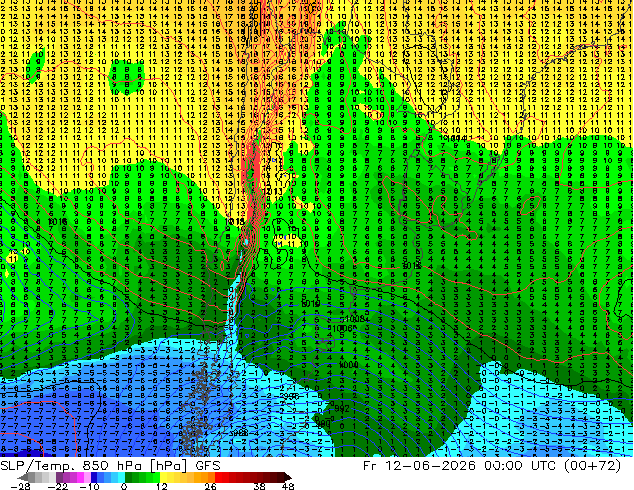634x490 pixels.
Task: Click the '1013' isobar label on the map
Action: 272,192
